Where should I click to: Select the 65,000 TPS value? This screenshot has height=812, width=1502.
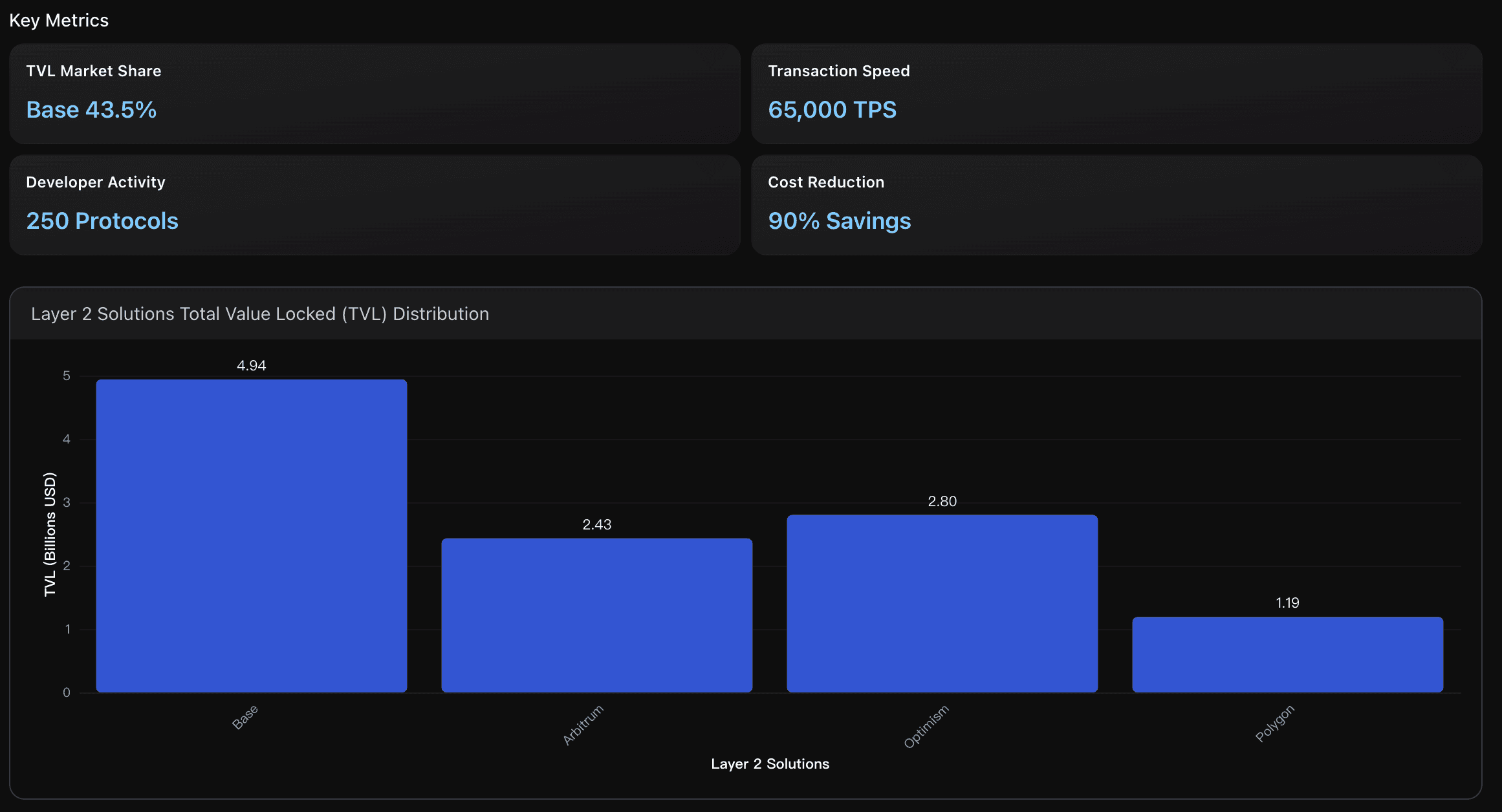tap(832, 110)
